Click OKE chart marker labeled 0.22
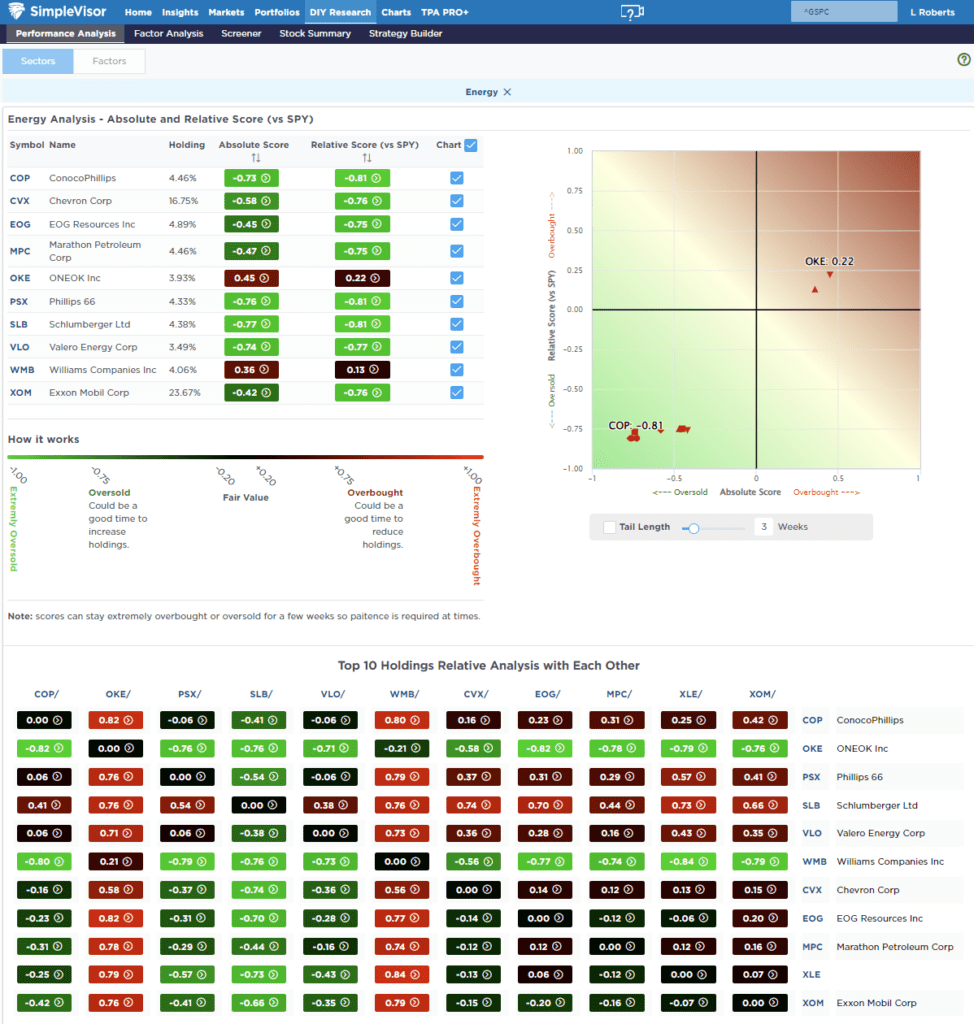 pyautogui.click(x=830, y=275)
